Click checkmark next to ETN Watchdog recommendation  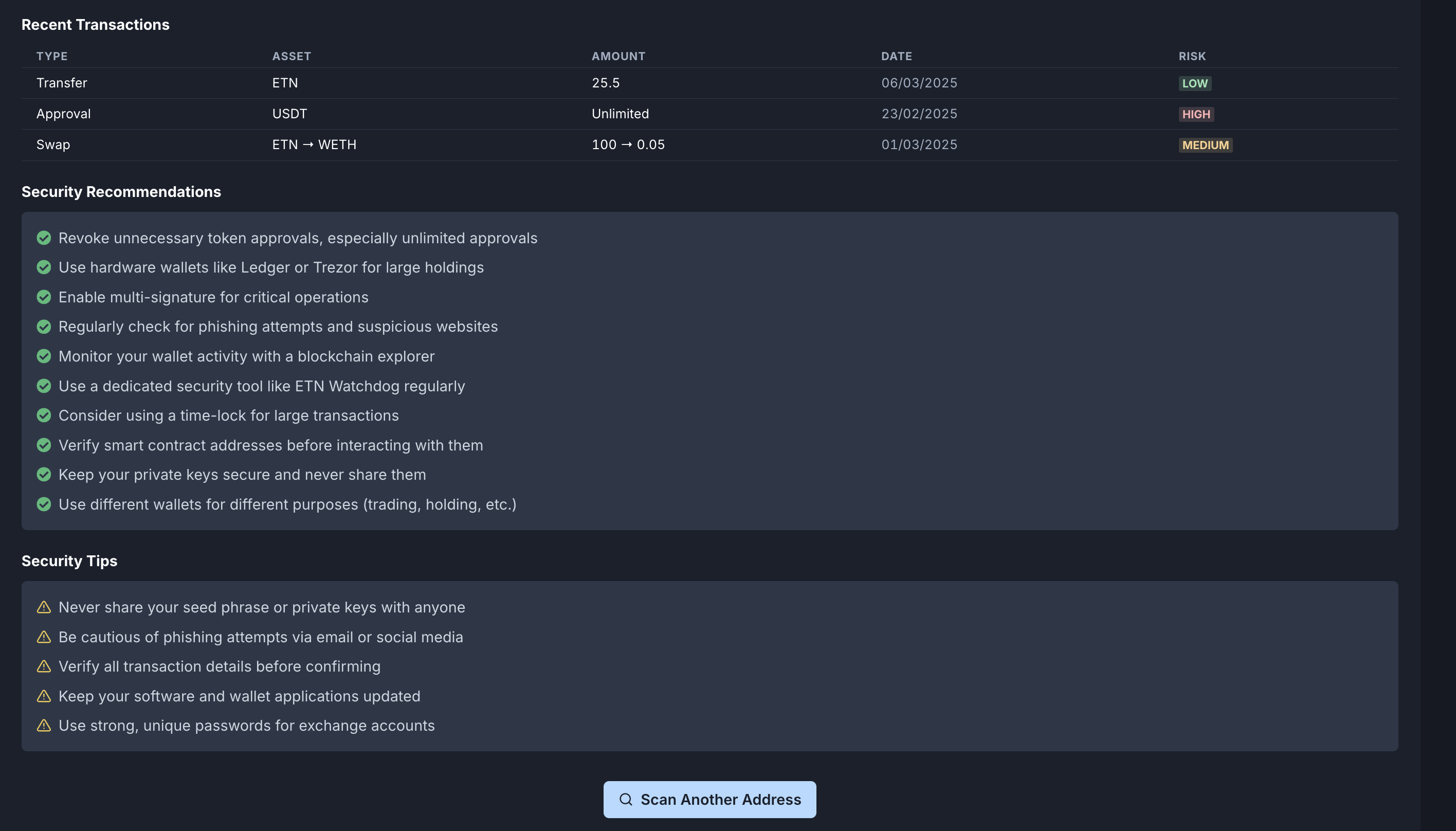(x=44, y=386)
